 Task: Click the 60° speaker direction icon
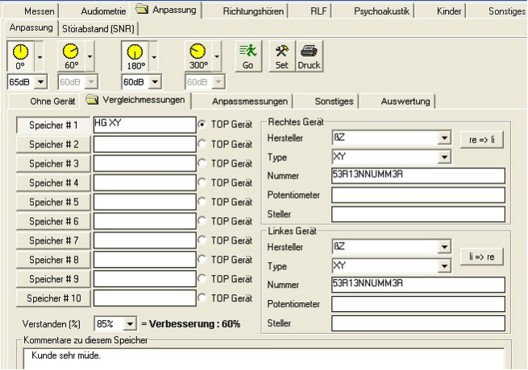[x=71, y=56]
